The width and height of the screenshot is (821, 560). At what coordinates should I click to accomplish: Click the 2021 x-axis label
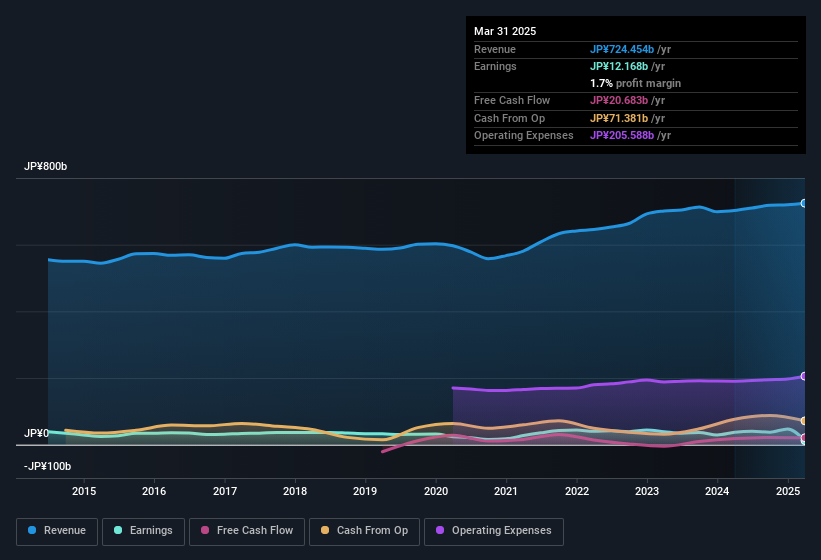point(506,491)
